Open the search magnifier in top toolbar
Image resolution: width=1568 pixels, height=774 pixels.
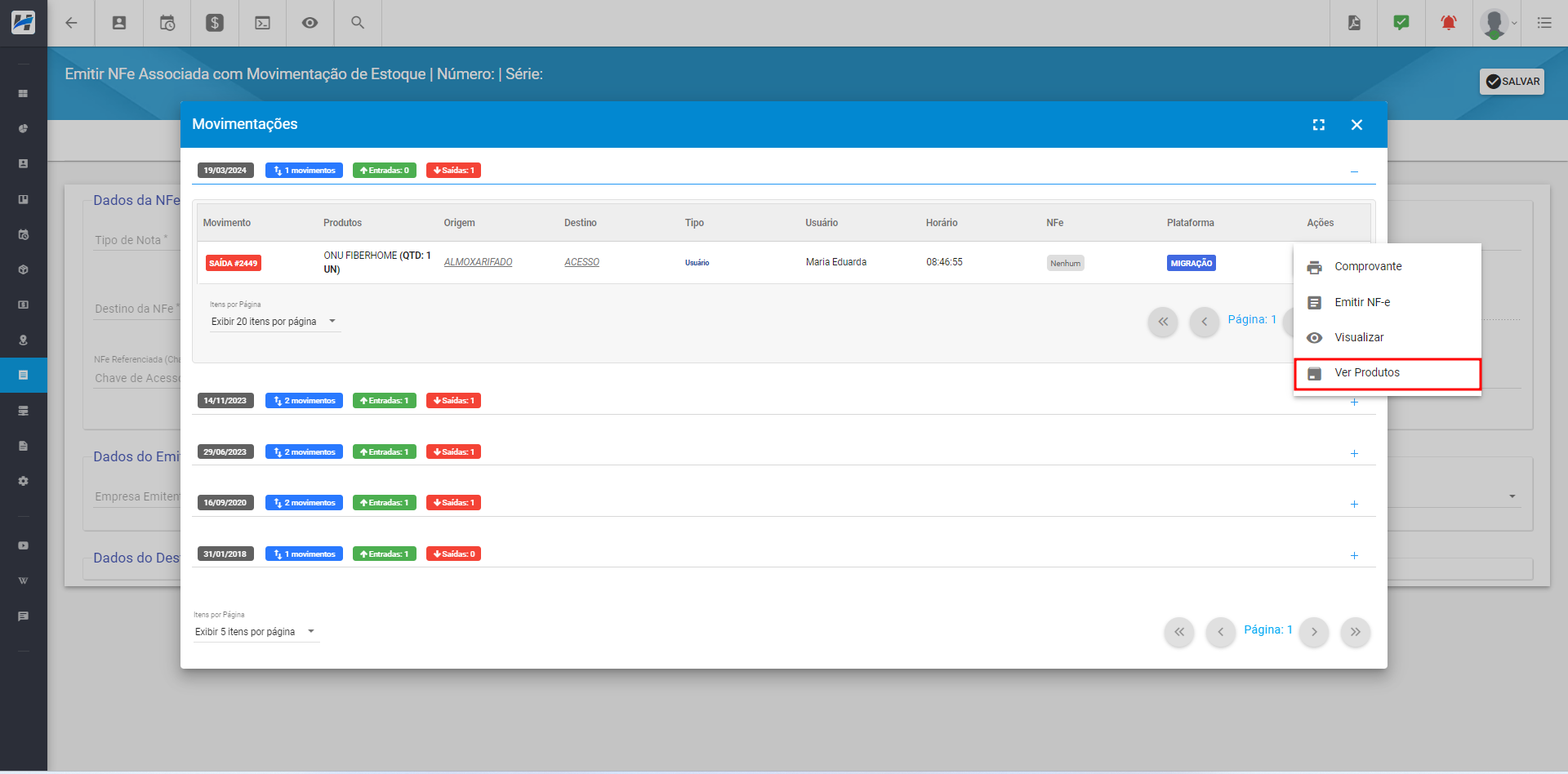(358, 23)
